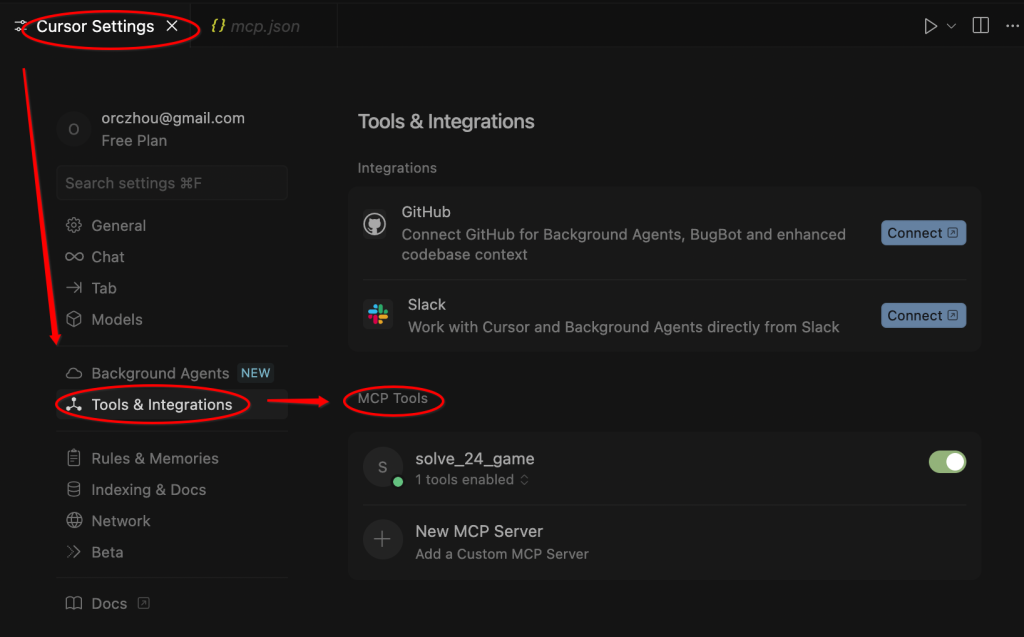Viewport: 1024px width, 637px height.
Task: Disable the solve_24_game MCP server
Action: pyautogui.click(x=946, y=461)
